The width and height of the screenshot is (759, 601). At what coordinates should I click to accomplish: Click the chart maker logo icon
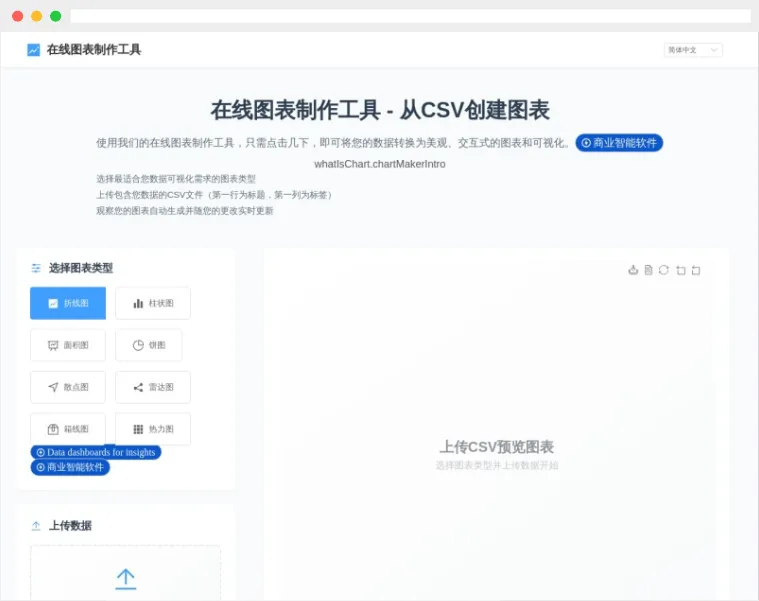(x=33, y=50)
